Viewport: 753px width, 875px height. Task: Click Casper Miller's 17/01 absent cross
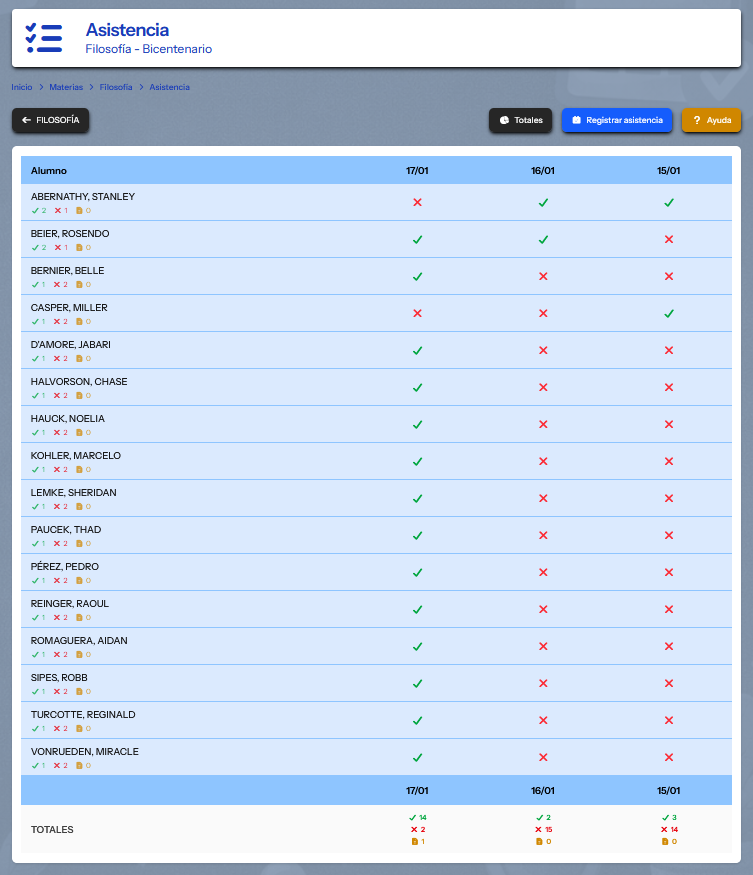pos(417,313)
